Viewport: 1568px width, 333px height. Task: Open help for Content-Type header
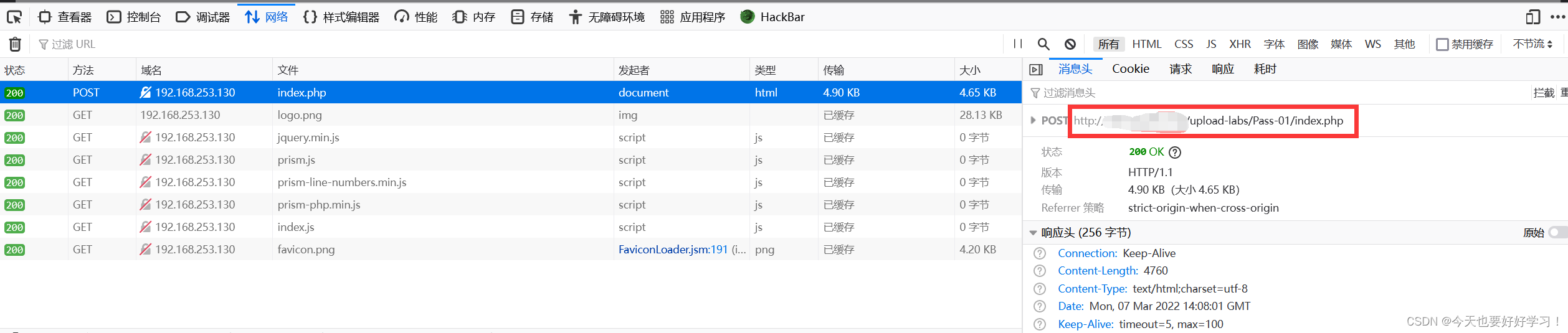pyautogui.click(x=1040, y=289)
